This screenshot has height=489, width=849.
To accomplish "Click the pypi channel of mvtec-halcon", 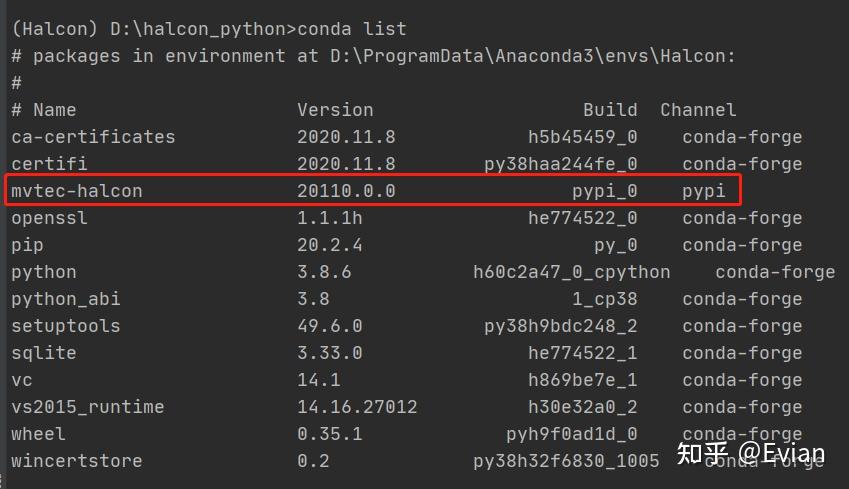I will [704, 190].
